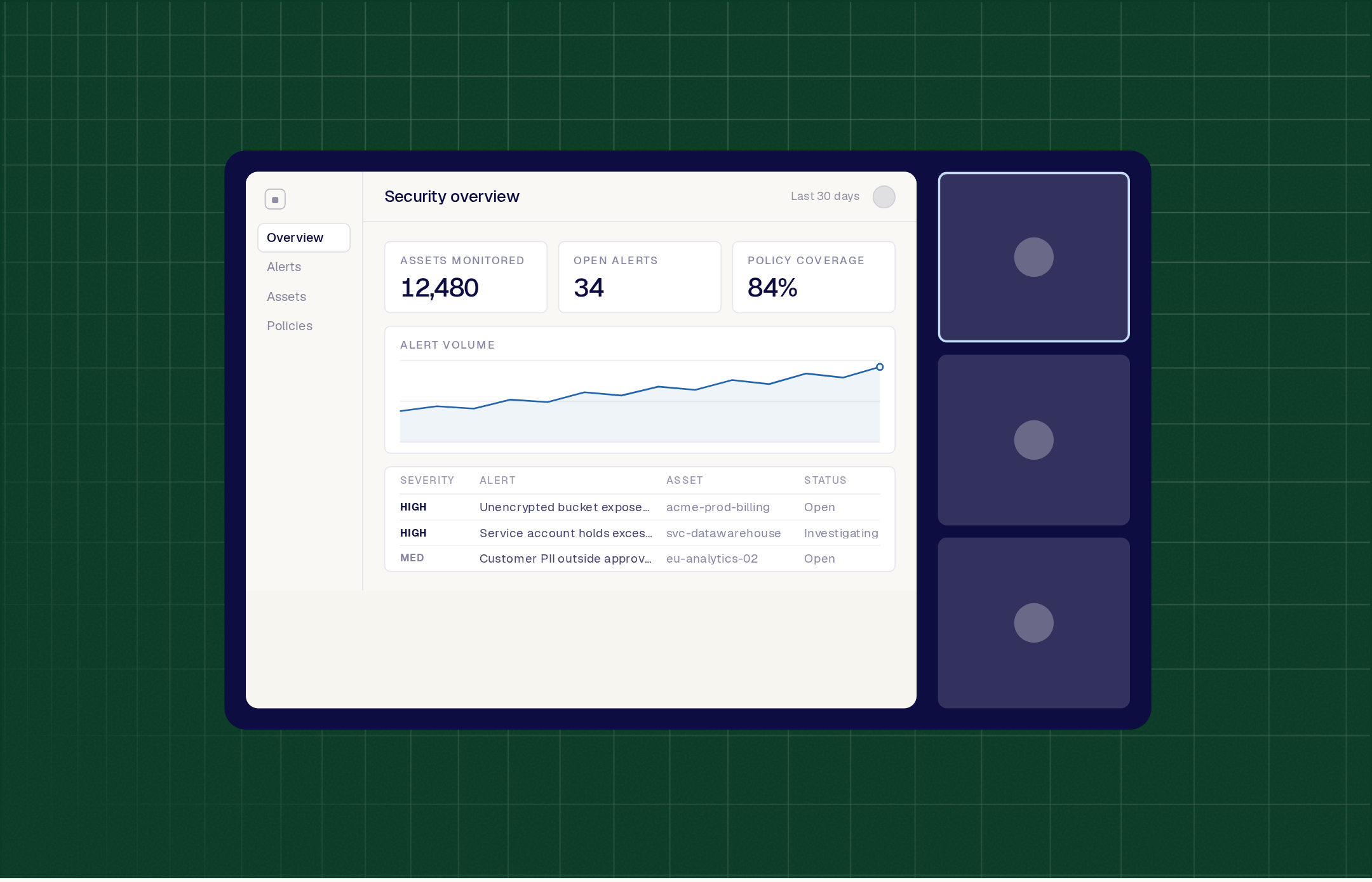This screenshot has height=882, width=1372.
Task: Click the Status column header
Action: [x=825, y=480]
